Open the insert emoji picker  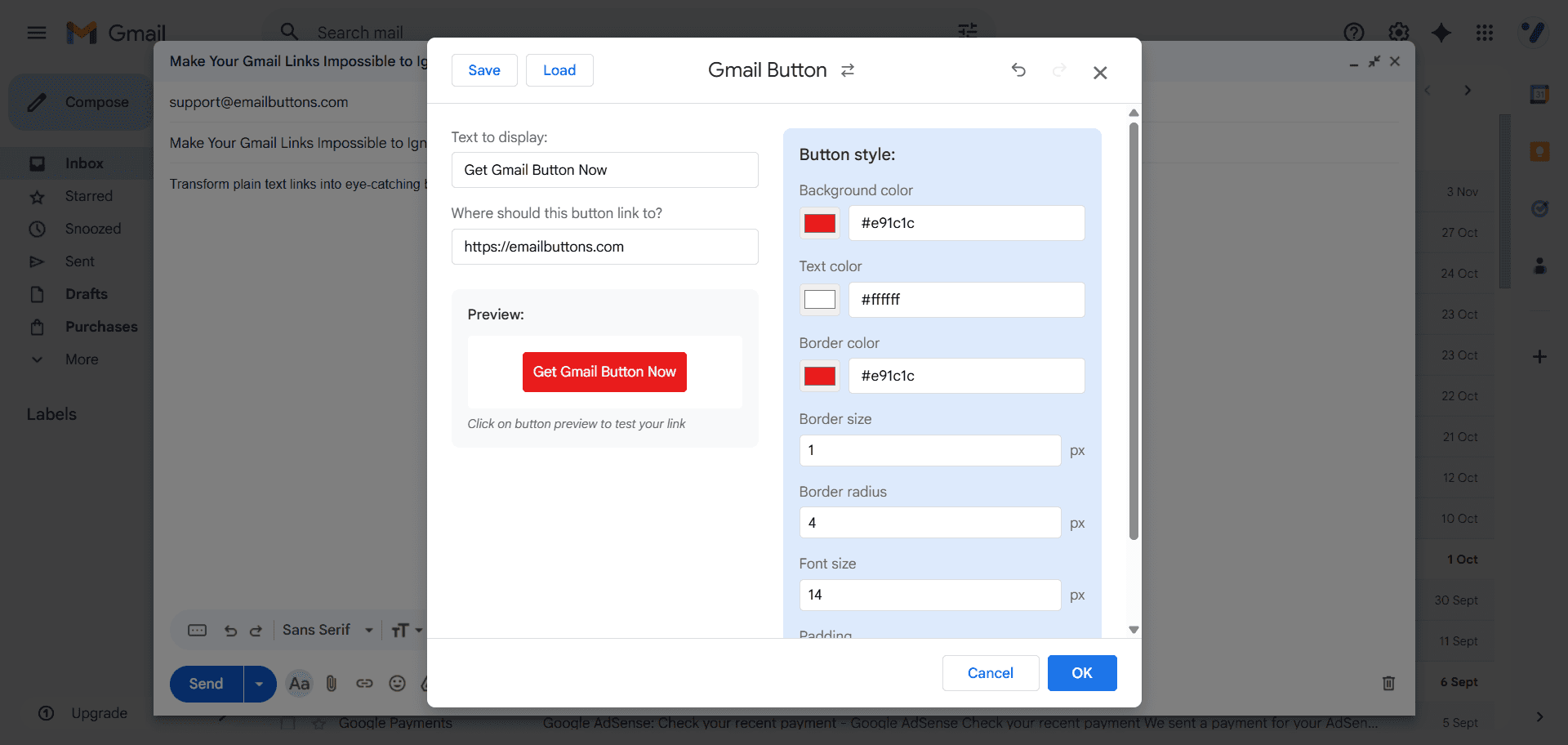[398, 684]
